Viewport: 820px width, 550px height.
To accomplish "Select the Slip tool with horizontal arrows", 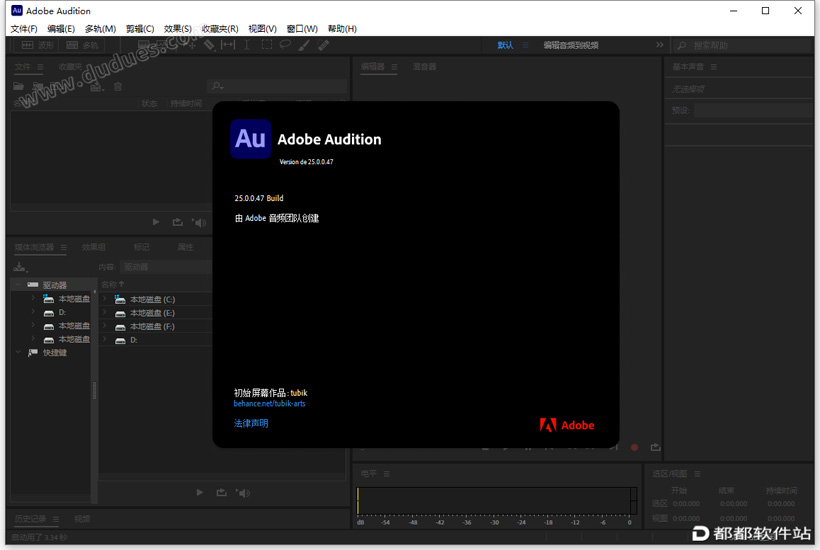I will [x=228, y=45].
